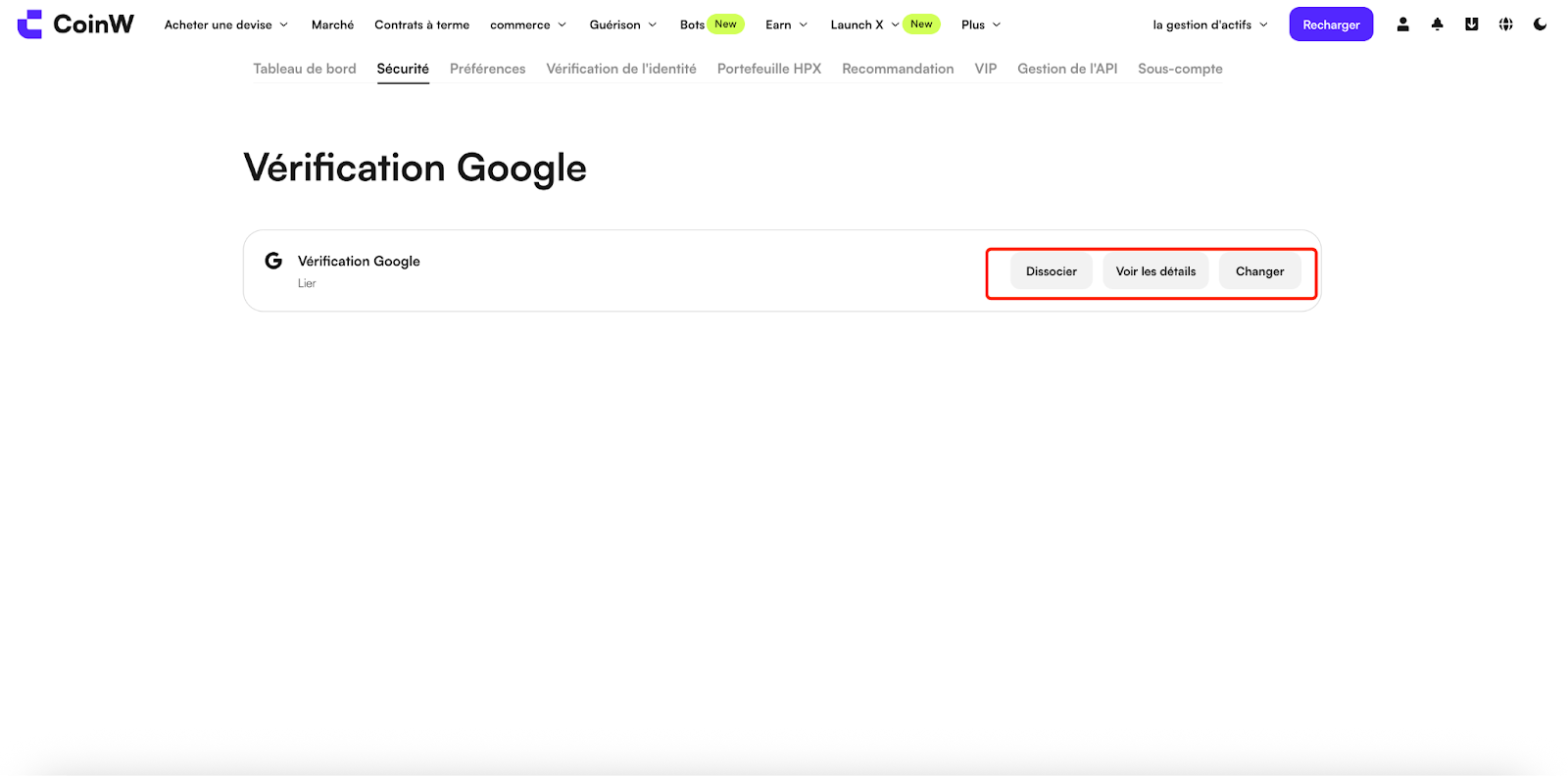Open the user profile icon
The image size is (1568, 776).
pyautogui.click(x=1402, y=24)
